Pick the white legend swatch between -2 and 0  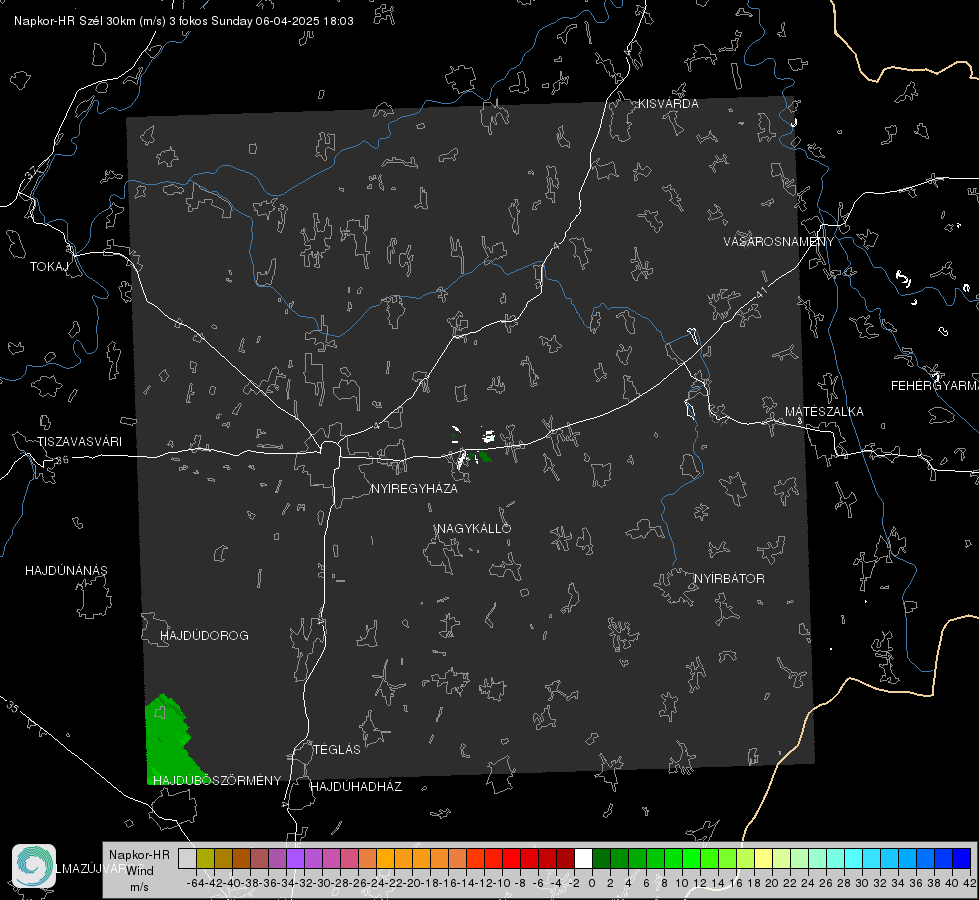(583, 858)
